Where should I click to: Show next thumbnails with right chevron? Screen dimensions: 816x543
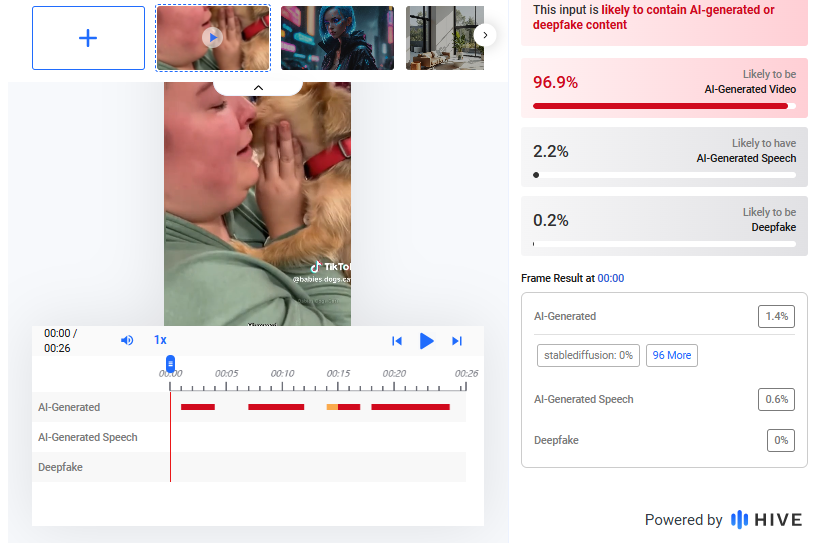pos(485,36)
